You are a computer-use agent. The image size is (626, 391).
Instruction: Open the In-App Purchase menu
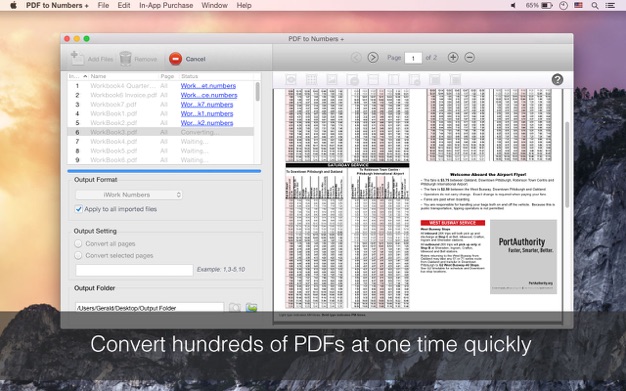pos(166,5)
